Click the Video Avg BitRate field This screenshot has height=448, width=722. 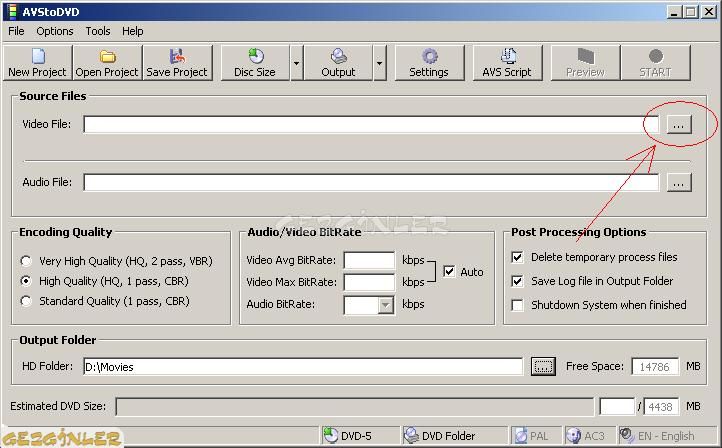coord(369,260)
